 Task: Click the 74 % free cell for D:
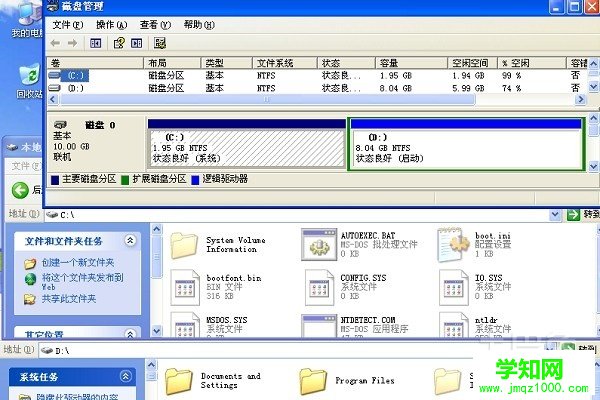[x=511, y=88]
